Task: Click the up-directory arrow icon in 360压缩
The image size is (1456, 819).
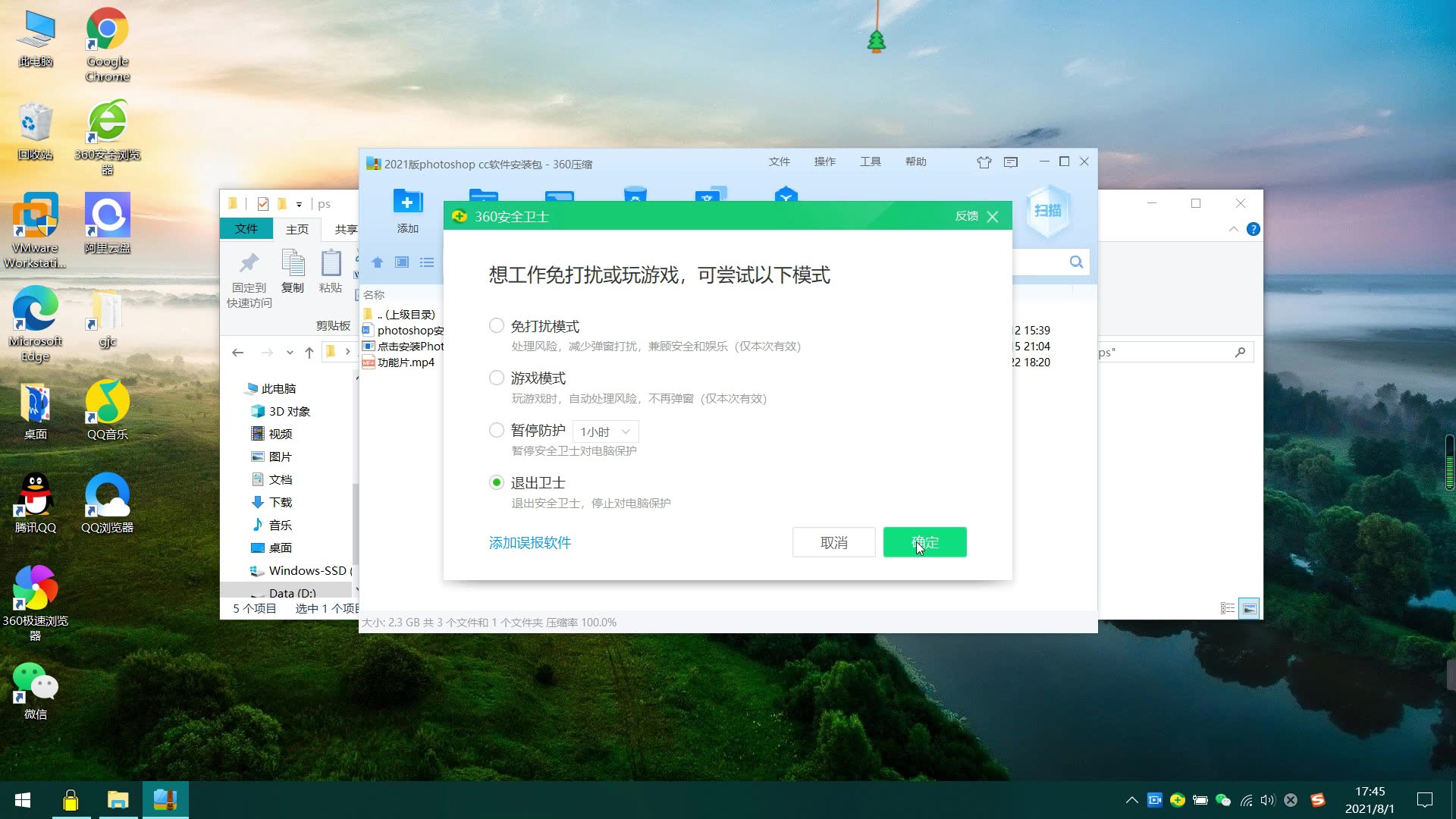Action: [x=377, y=262]
